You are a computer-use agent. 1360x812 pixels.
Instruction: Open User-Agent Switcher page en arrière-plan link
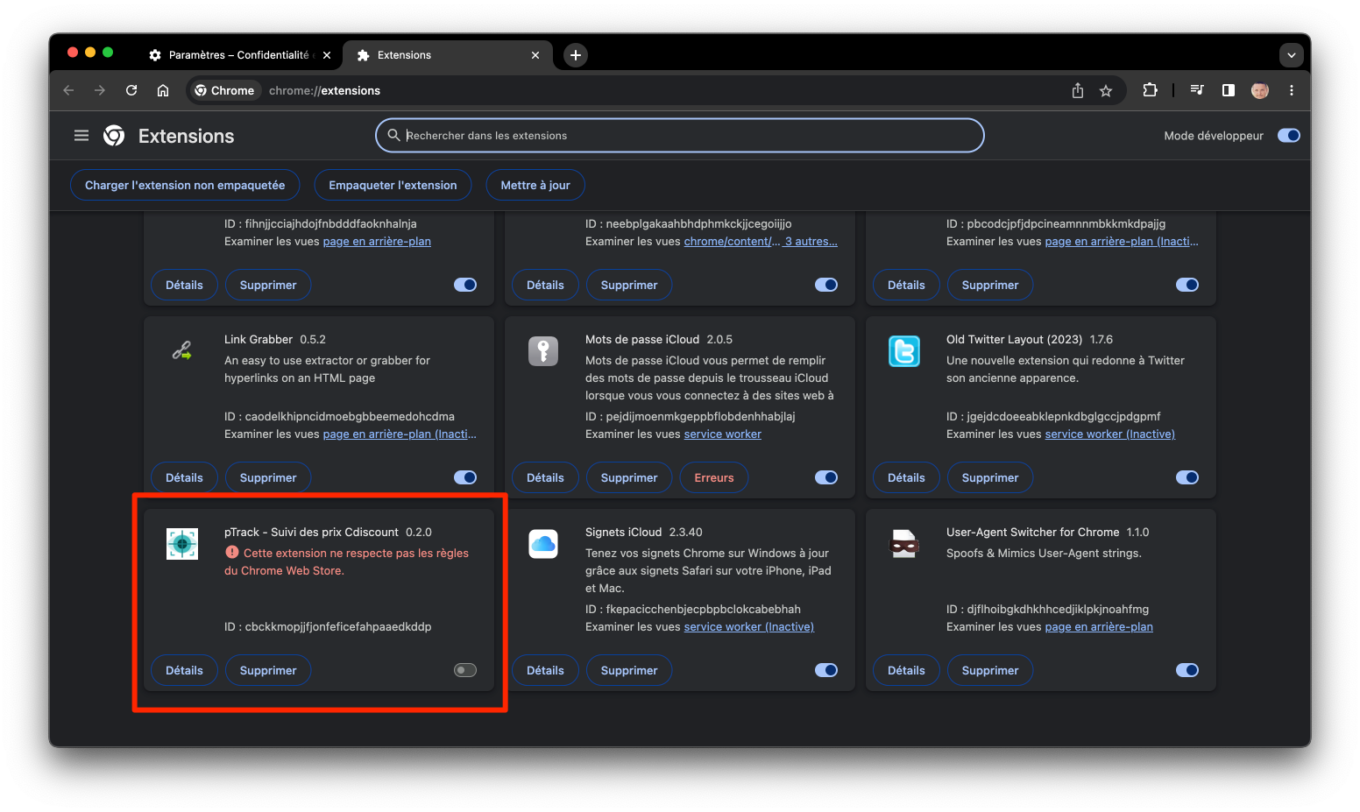(x=1099, y=627)
